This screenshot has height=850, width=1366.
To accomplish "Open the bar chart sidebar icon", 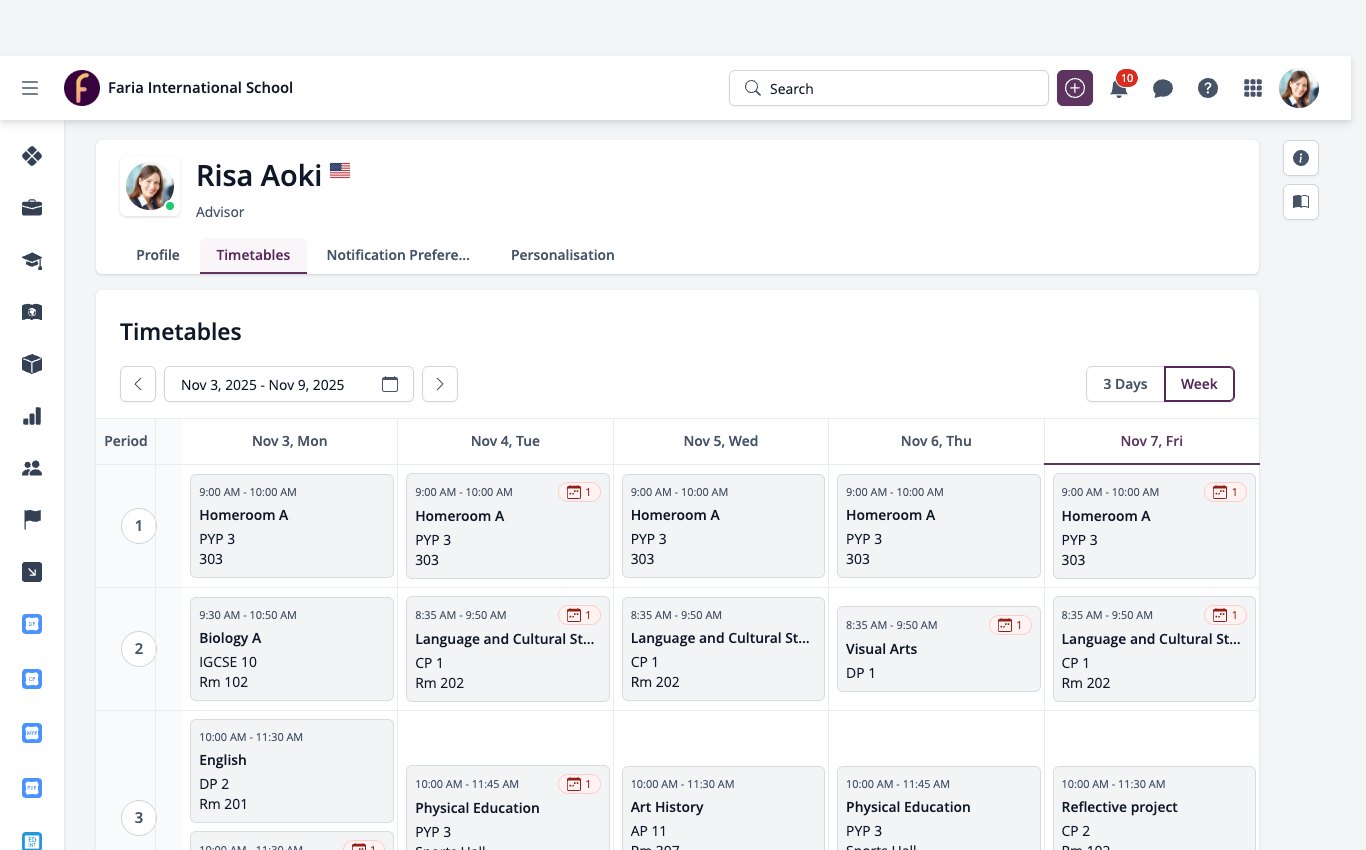I will [32, 416].
